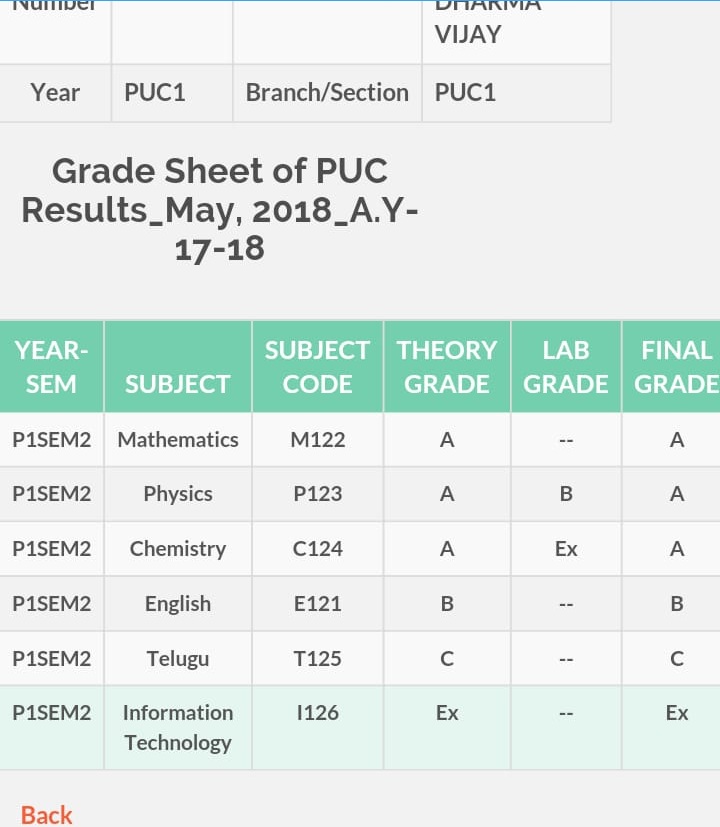Select the Branch/Section label cell
The image size is (720, 827).
327,93
